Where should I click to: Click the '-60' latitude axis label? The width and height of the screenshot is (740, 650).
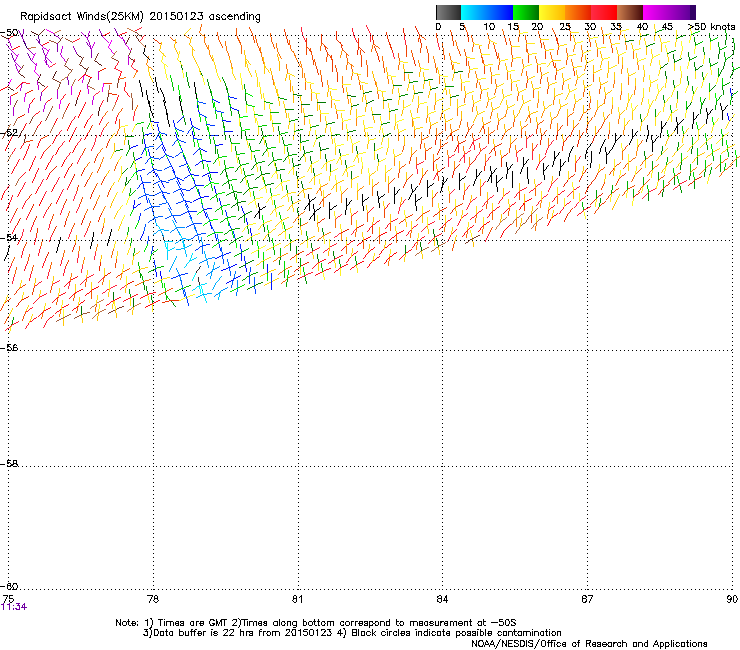tap(9, 586)
